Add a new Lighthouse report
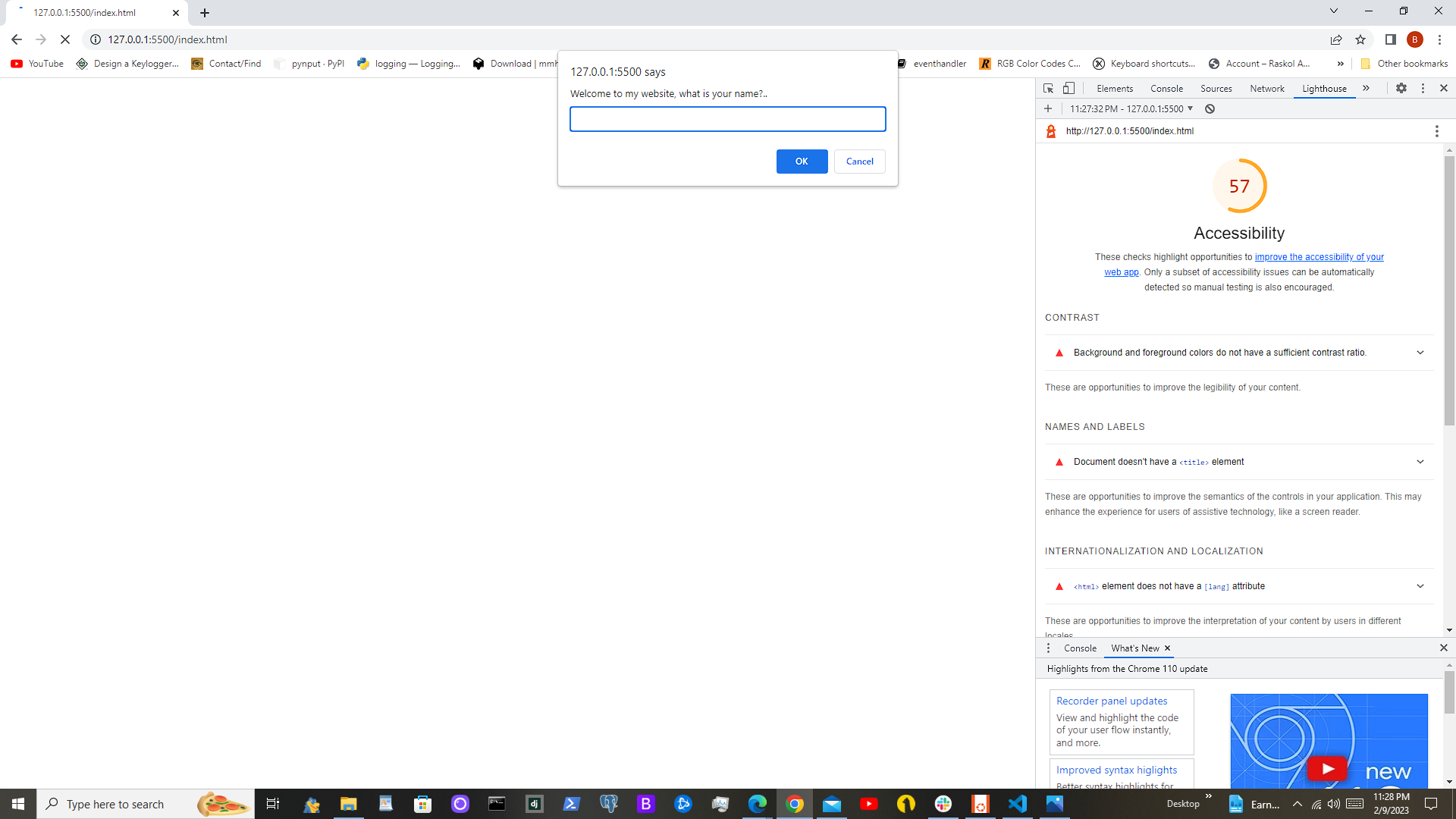Image resolution: width=1456 pixels, height=819 pixels. pos(1048,109)
